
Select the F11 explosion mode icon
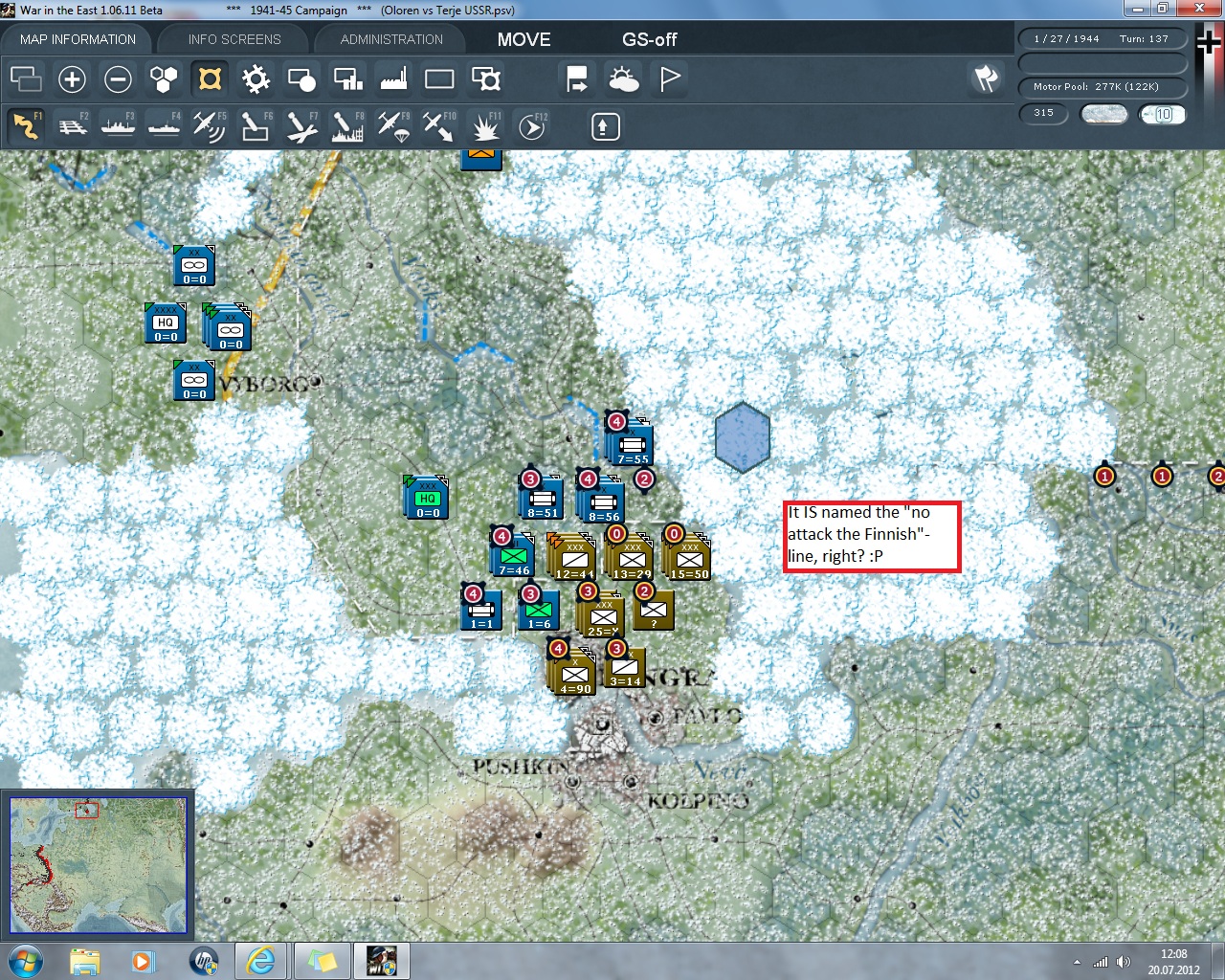[x=485, y=126]
